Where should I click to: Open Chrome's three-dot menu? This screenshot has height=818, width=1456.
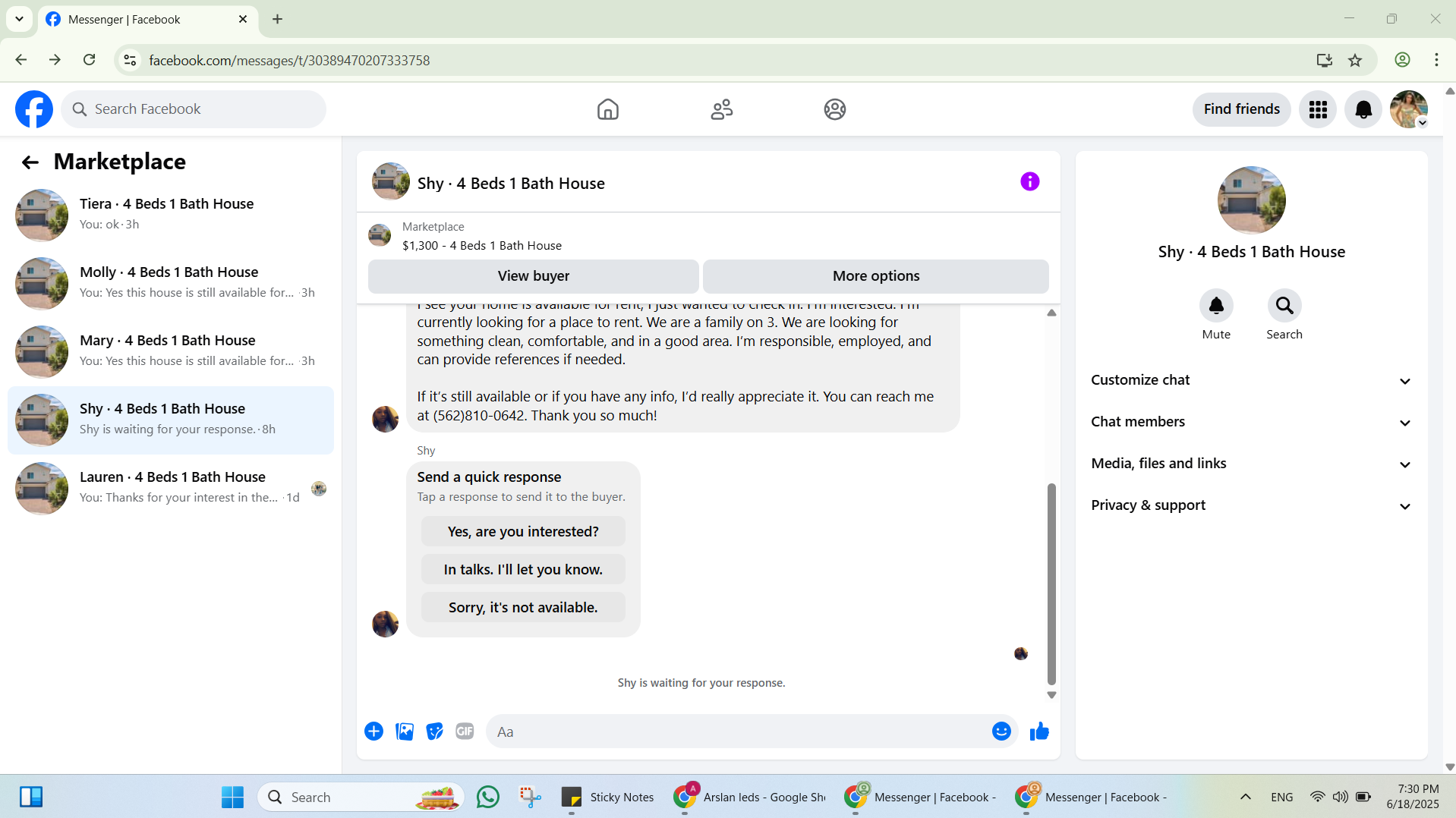(x=1436, y=60)
